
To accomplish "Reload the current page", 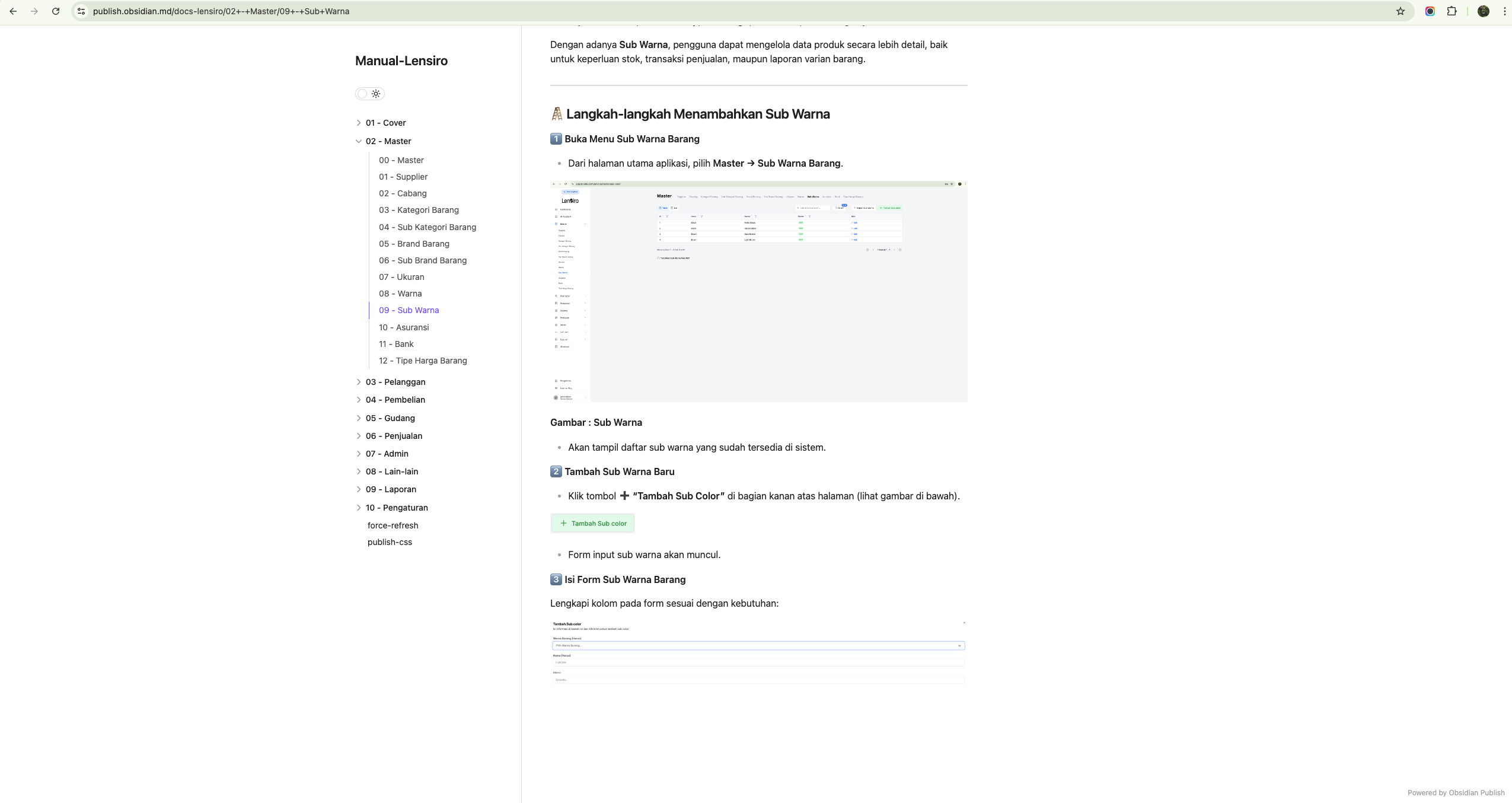I will tap(56, 11).
